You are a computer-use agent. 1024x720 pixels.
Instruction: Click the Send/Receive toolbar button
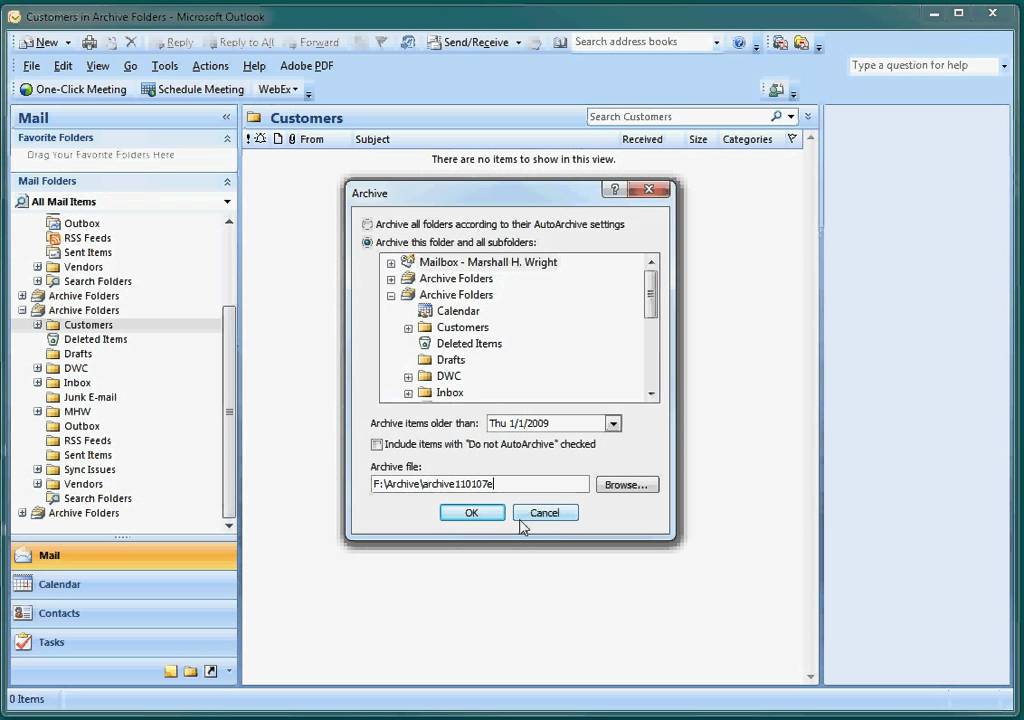[468, 42]
